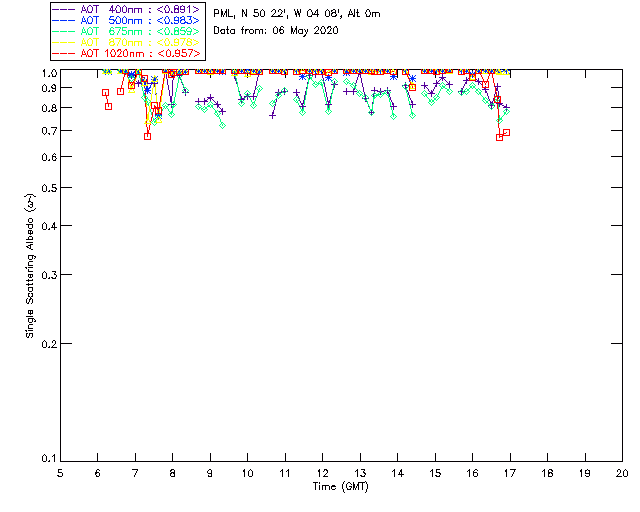This screenshot has width=640, height=512.
Task: Click the lowest red square marker near 17 GMT
Action: 499,137
